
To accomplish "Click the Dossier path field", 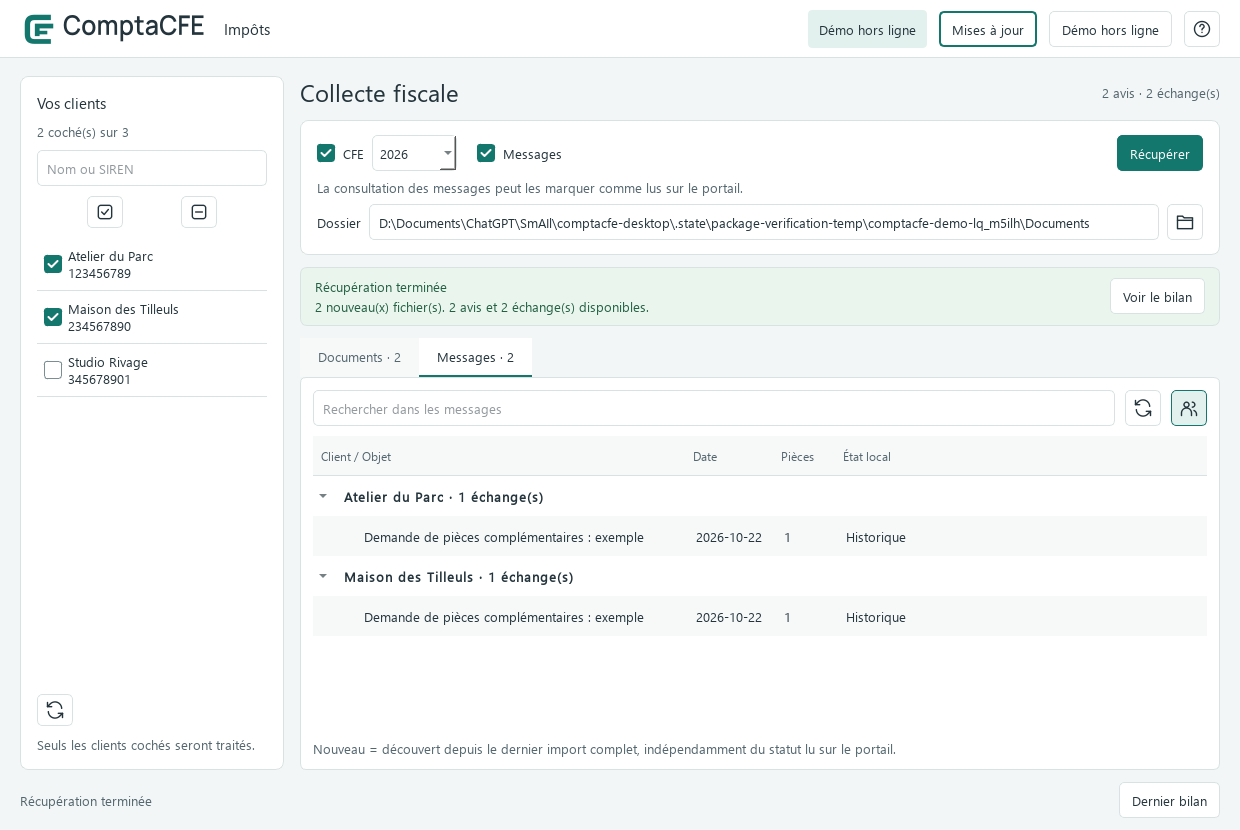I will (764, 222).
